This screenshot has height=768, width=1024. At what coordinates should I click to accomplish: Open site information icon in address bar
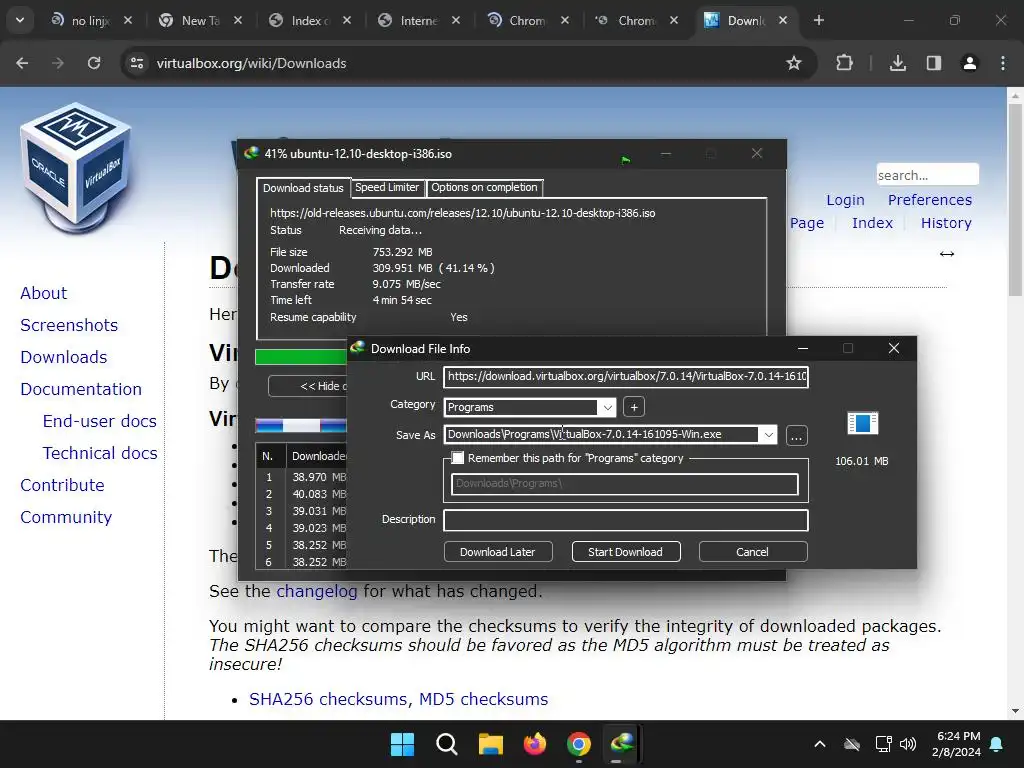click(x=137, y=63)
